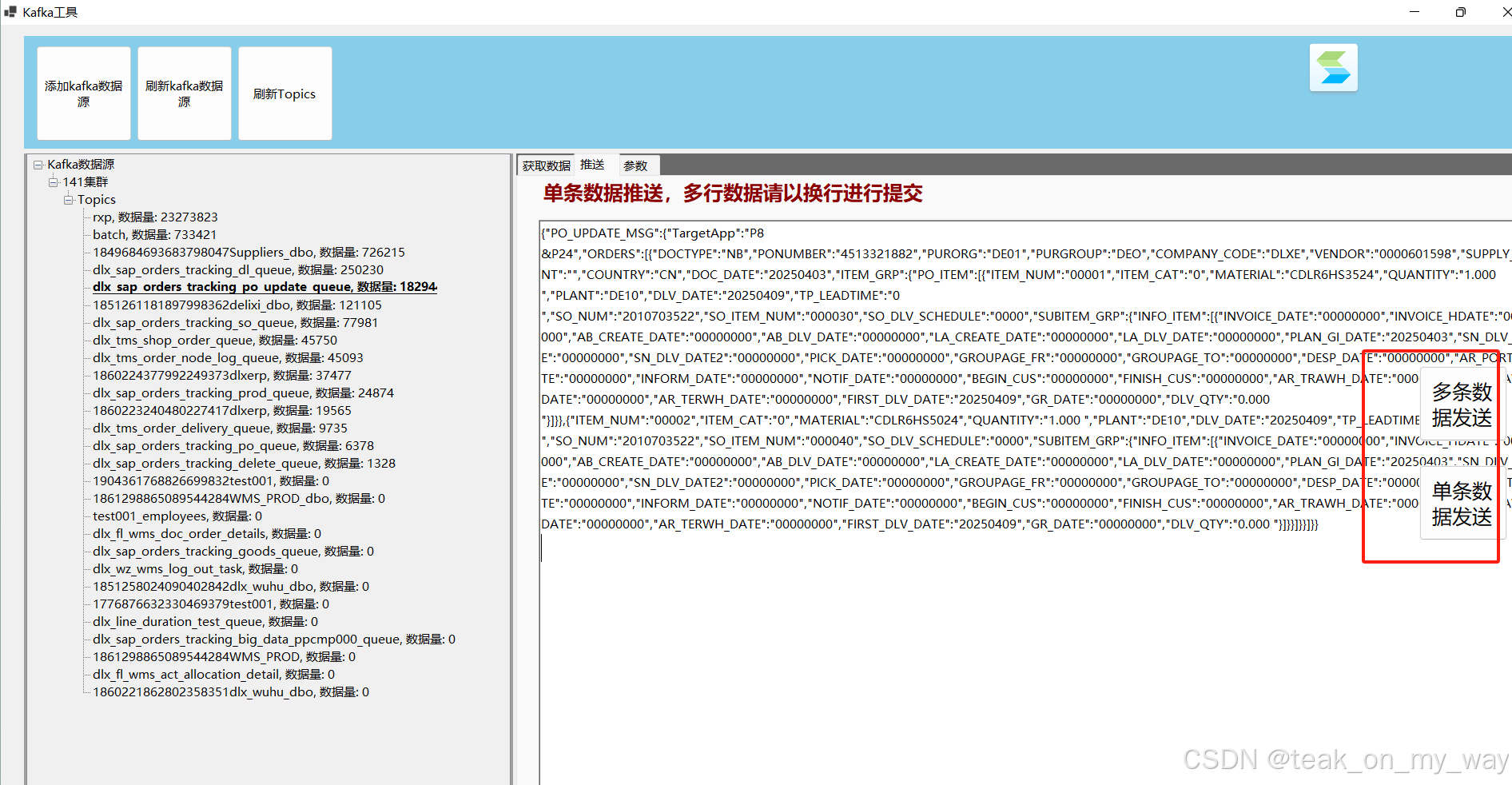The height and width of the screenshot is (785, 1512).
Task: Collapse the Kafka数据源 root node
Action: click(38, 165)
